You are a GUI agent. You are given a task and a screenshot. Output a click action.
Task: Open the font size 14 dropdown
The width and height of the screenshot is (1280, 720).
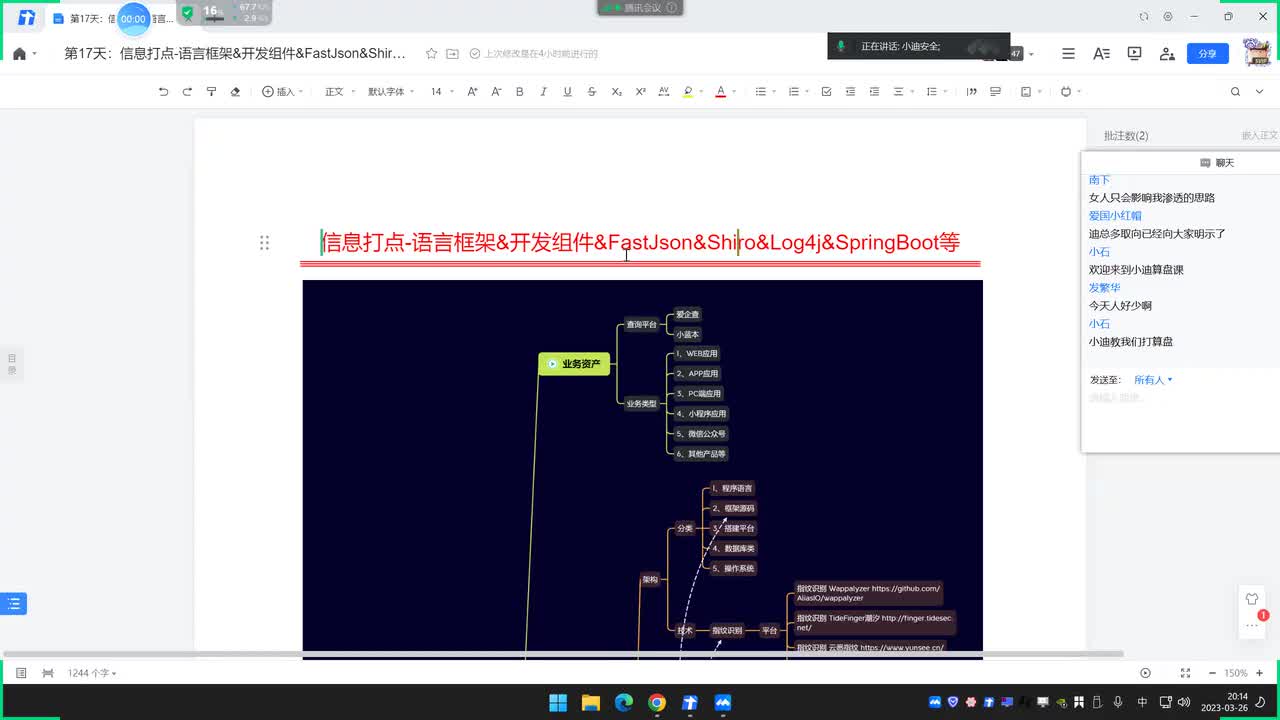tap(442, 91)
